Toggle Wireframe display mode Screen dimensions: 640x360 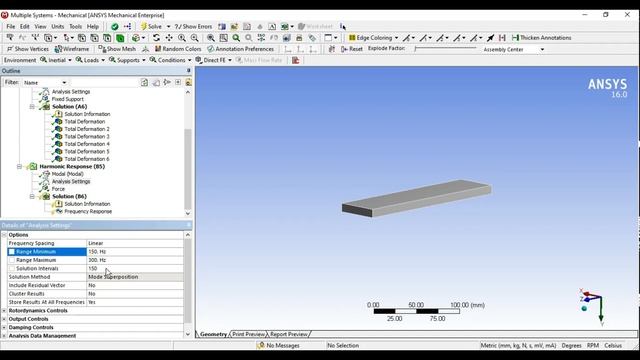click(x=71, y=49)
